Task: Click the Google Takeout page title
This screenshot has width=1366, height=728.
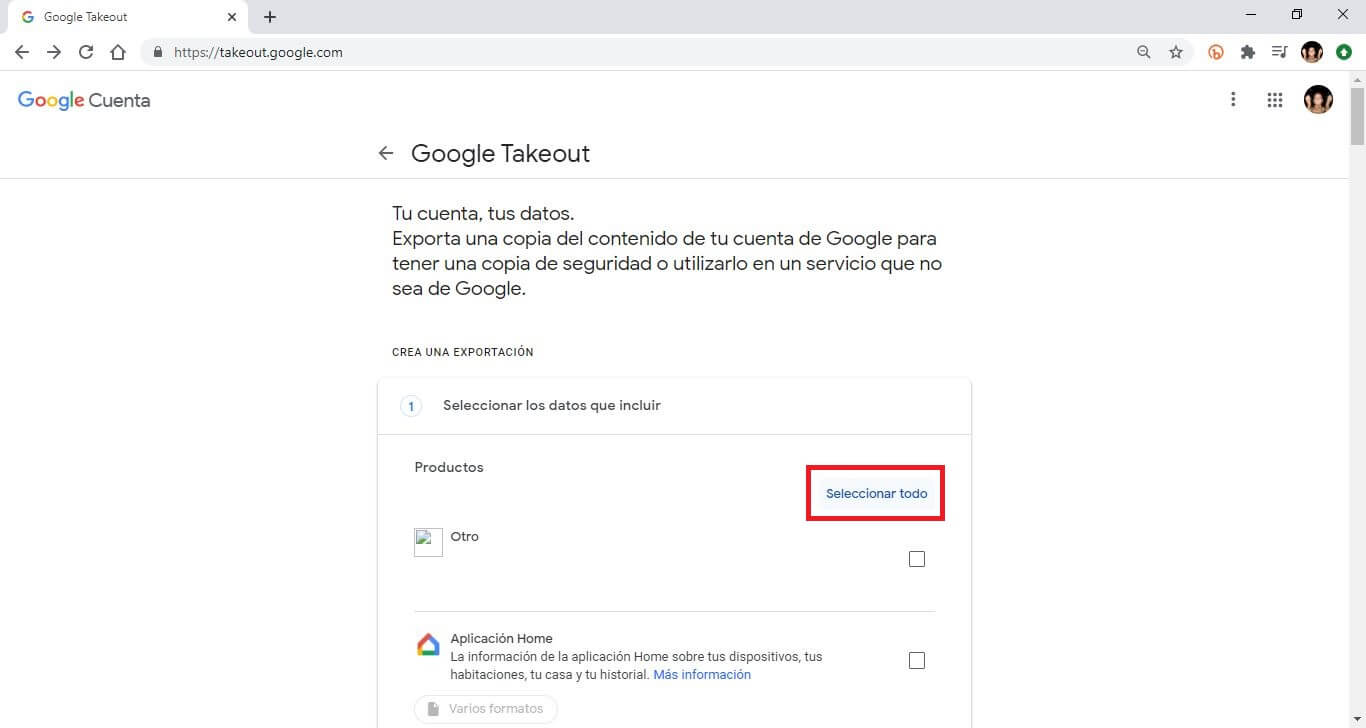Action: (x=501, y=153)
